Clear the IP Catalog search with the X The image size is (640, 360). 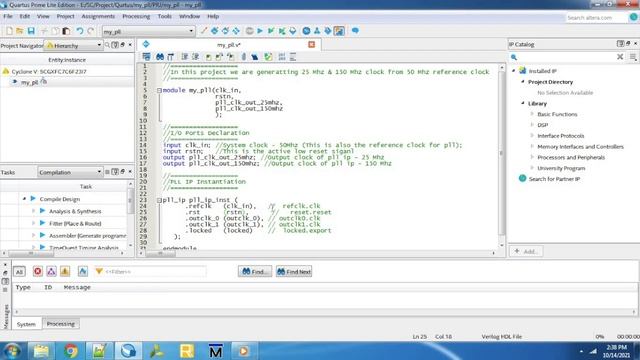tap(620, 57)
